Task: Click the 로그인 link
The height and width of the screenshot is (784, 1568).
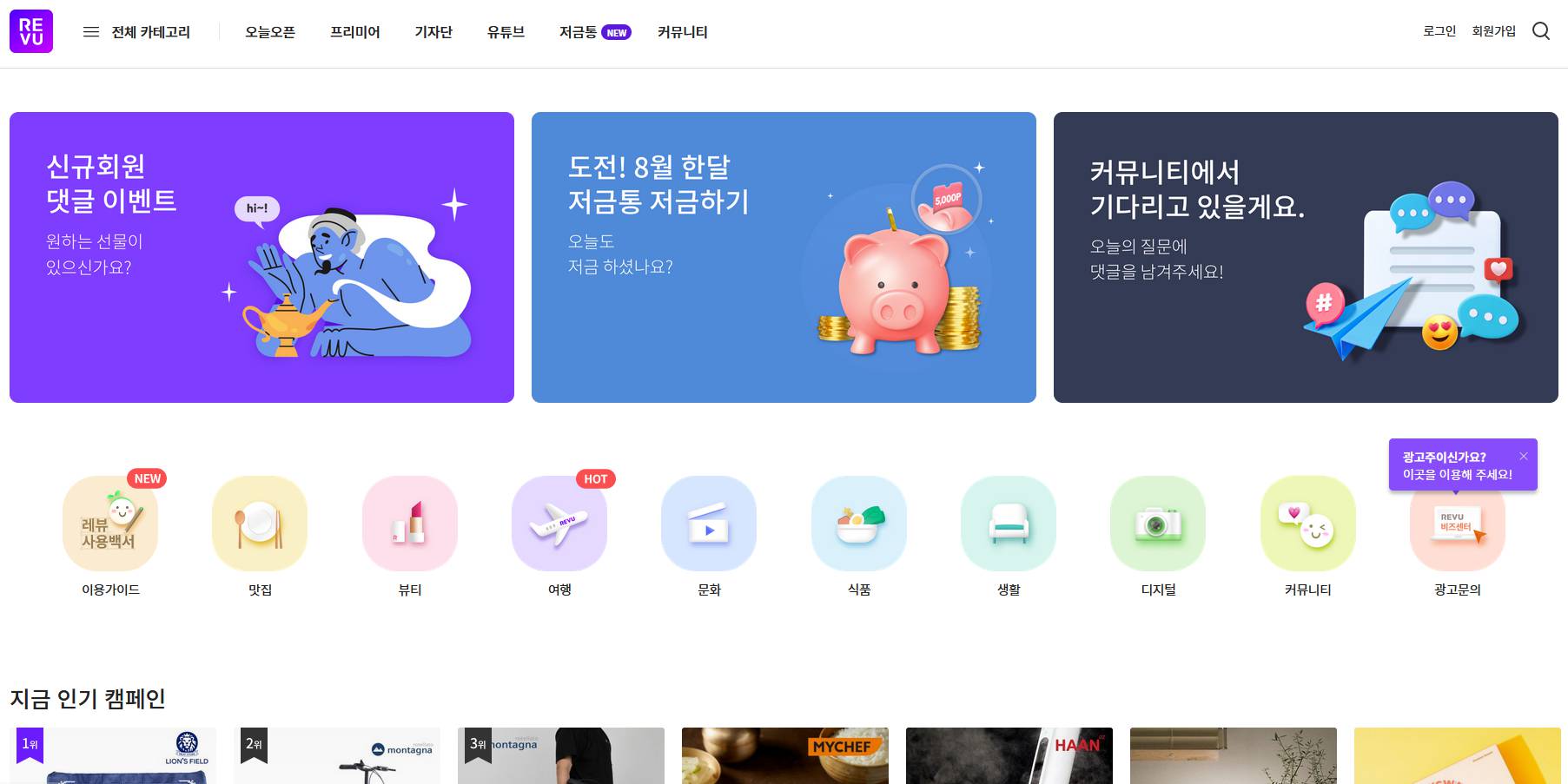Action: click(x=1439, y=31)
